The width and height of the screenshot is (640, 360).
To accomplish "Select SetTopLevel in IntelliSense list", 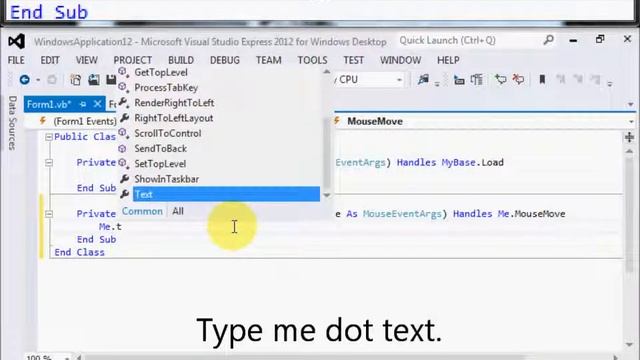I will [160, 164].
